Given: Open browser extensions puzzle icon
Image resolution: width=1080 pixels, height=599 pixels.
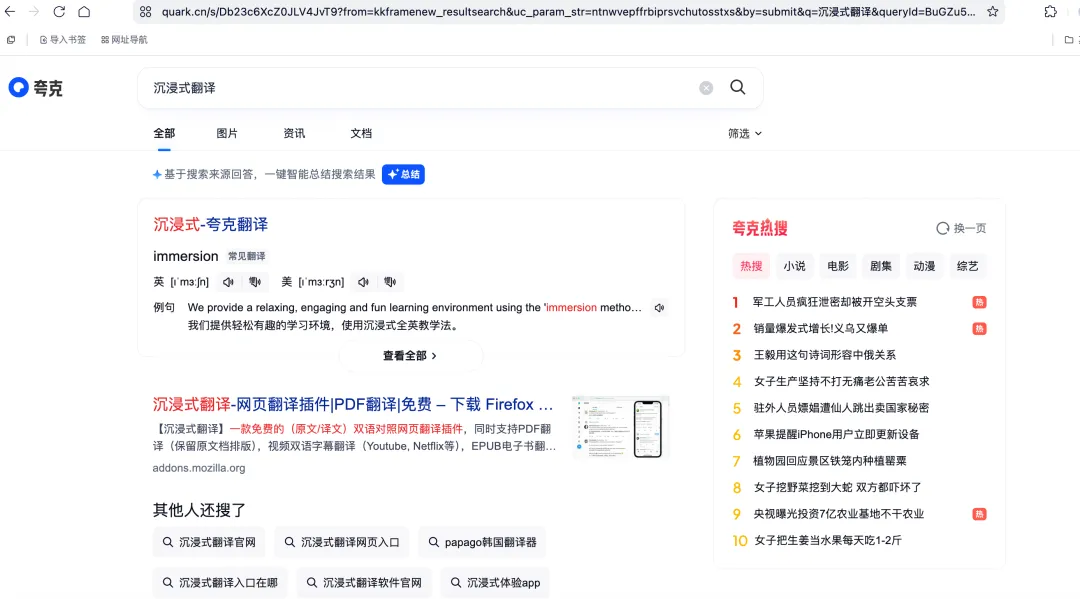Looking at the screenshot, I should [1050, 12].
